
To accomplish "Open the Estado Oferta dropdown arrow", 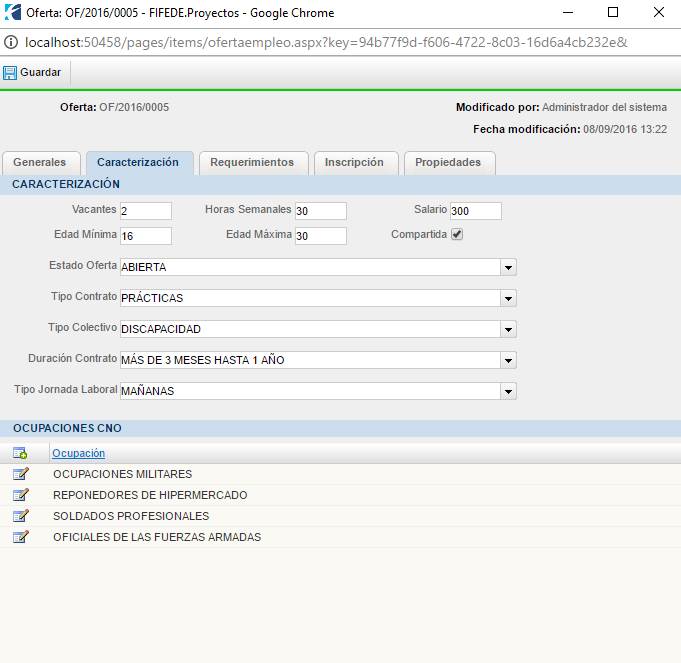I will point(508,267).
